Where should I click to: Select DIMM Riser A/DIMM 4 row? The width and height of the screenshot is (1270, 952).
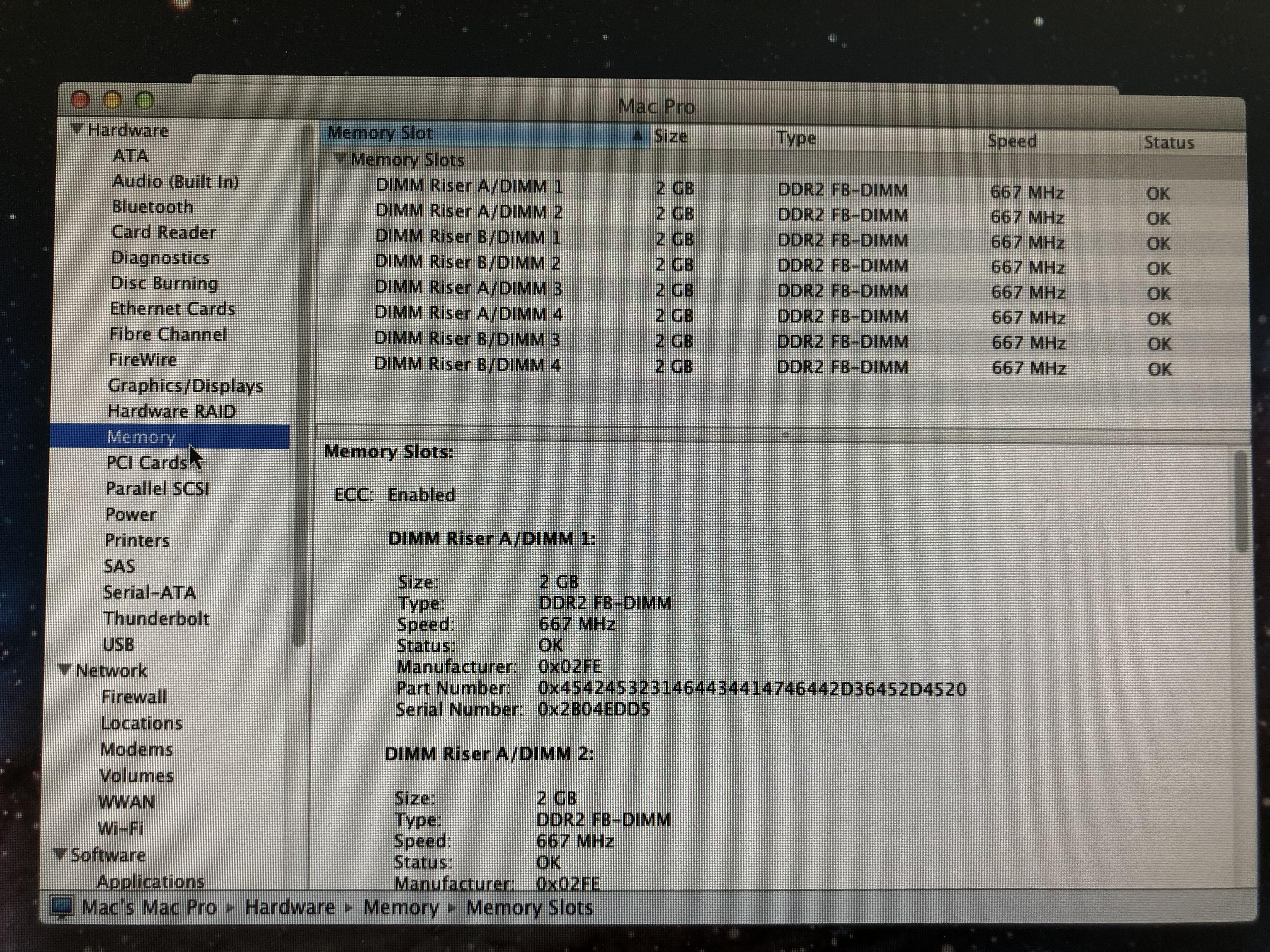[468, 313]
